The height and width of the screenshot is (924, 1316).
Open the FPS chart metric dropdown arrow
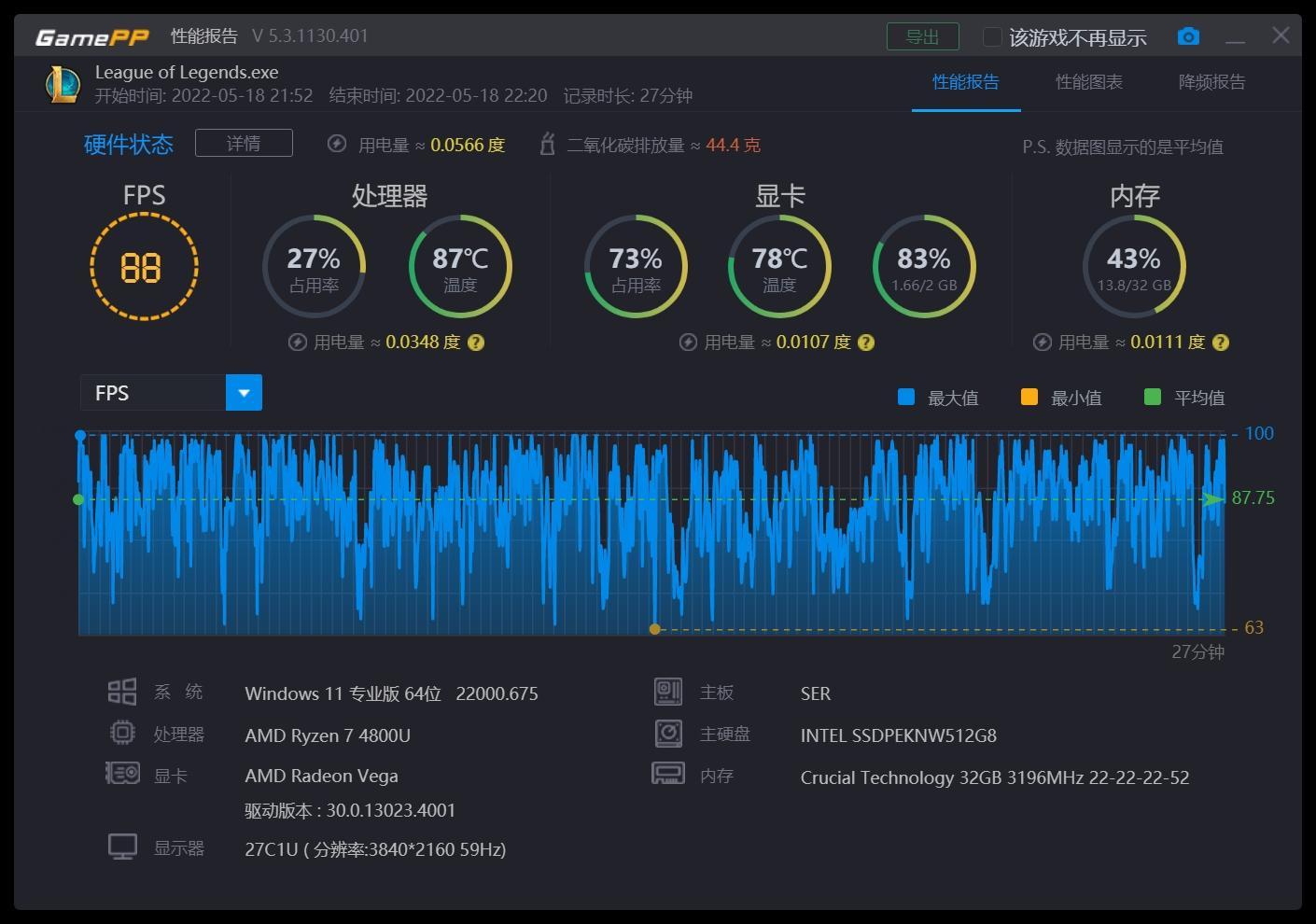pyautogui.click(x=244, y=393)
